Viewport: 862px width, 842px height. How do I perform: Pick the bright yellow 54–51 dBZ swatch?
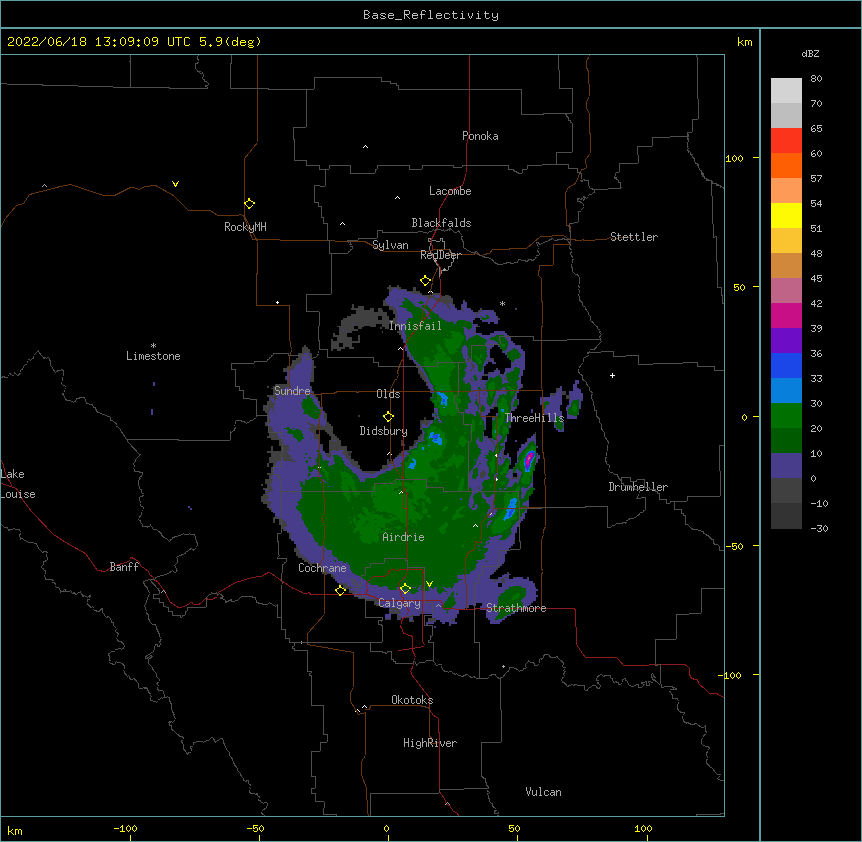pyautogui.click(x=786, y=215)
